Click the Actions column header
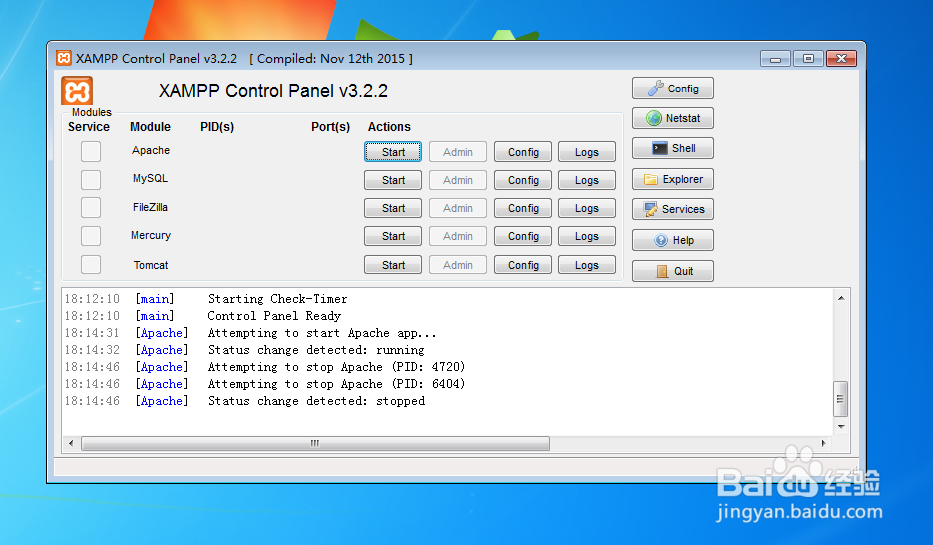 [x=389, y=127]
